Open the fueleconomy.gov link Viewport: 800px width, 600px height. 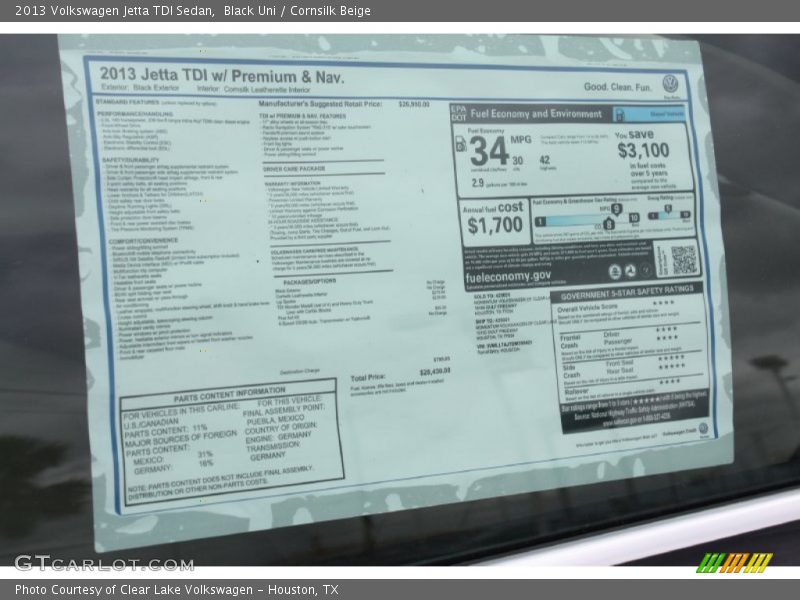[508, 275]
